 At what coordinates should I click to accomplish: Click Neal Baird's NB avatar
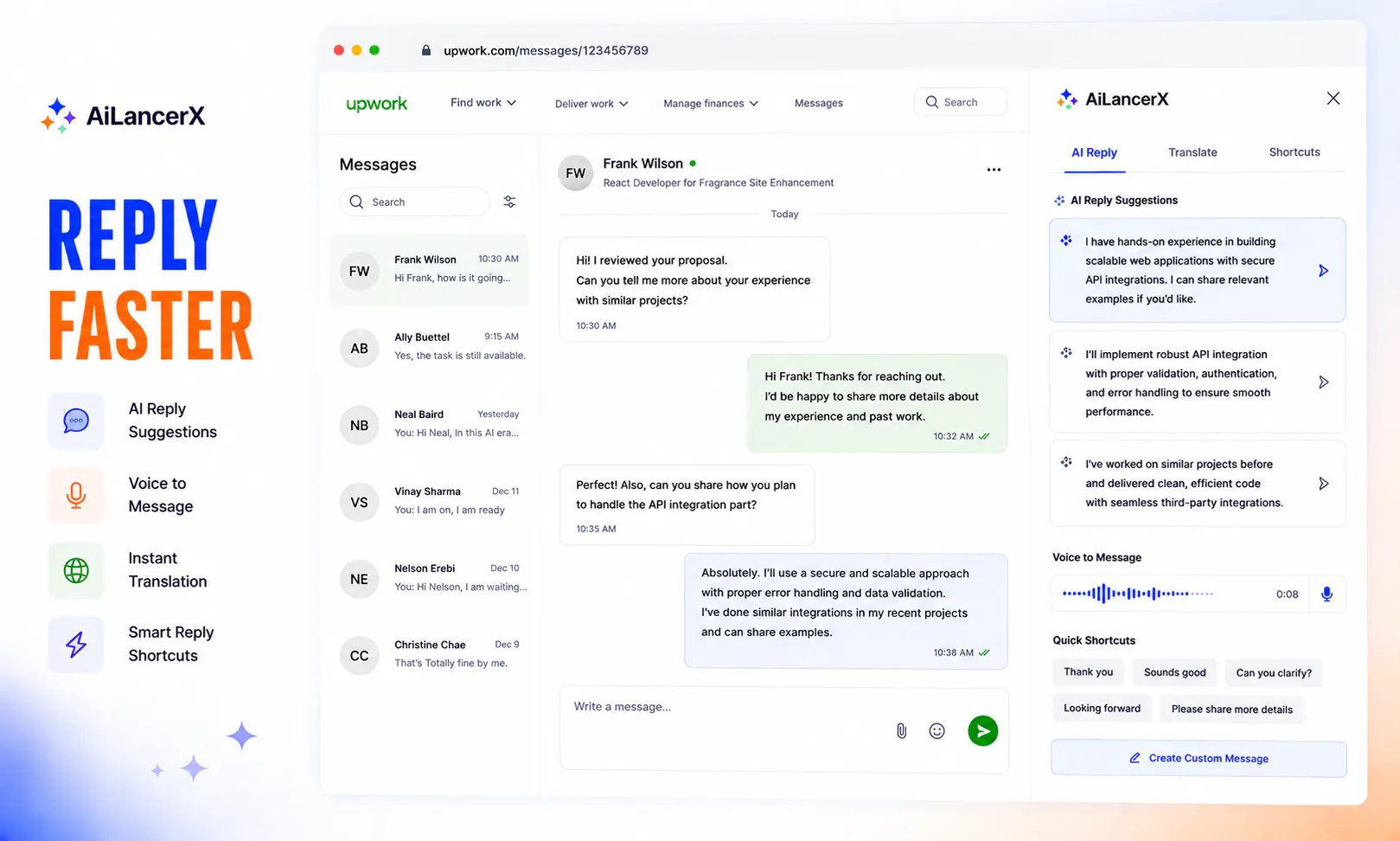coord(359,425)
